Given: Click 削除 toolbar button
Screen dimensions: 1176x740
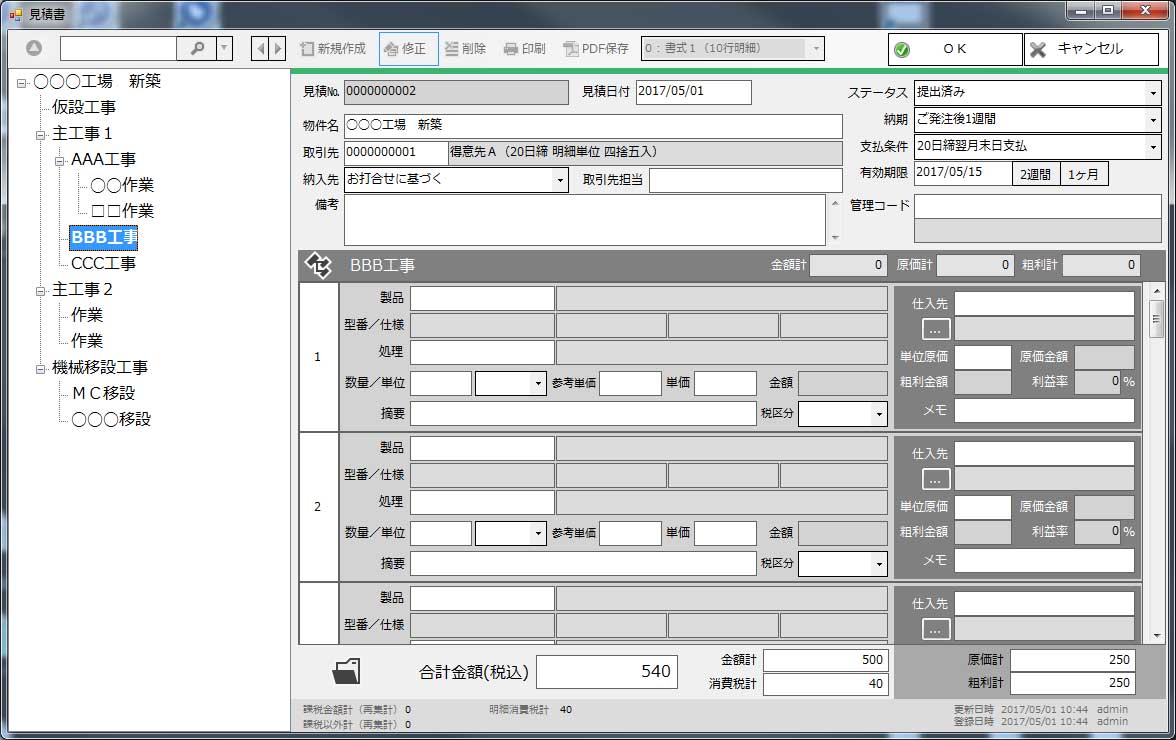Looking at the screenshot, I should (x=465, y=49).
